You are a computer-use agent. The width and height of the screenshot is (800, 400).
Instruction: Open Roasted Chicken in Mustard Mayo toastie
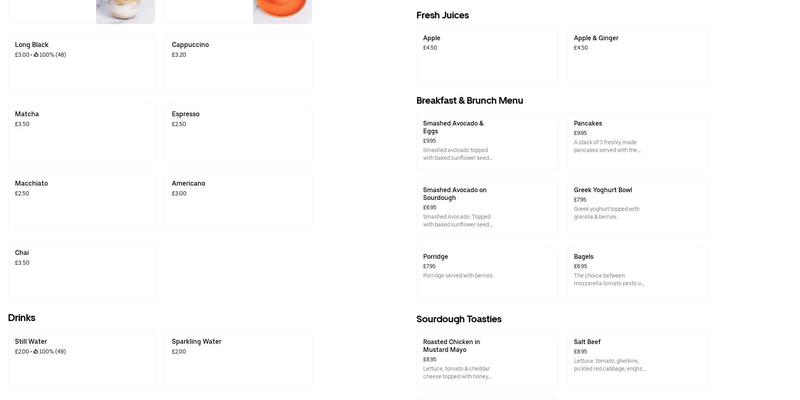tap(487, 360)
